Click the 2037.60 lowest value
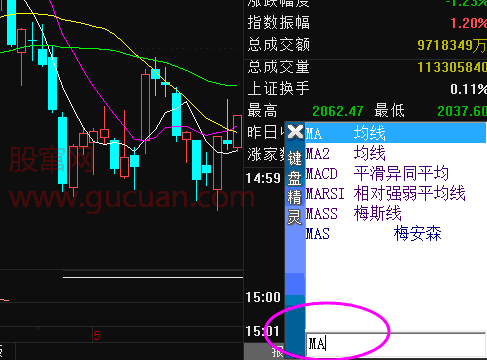 [x=462, y=111]
